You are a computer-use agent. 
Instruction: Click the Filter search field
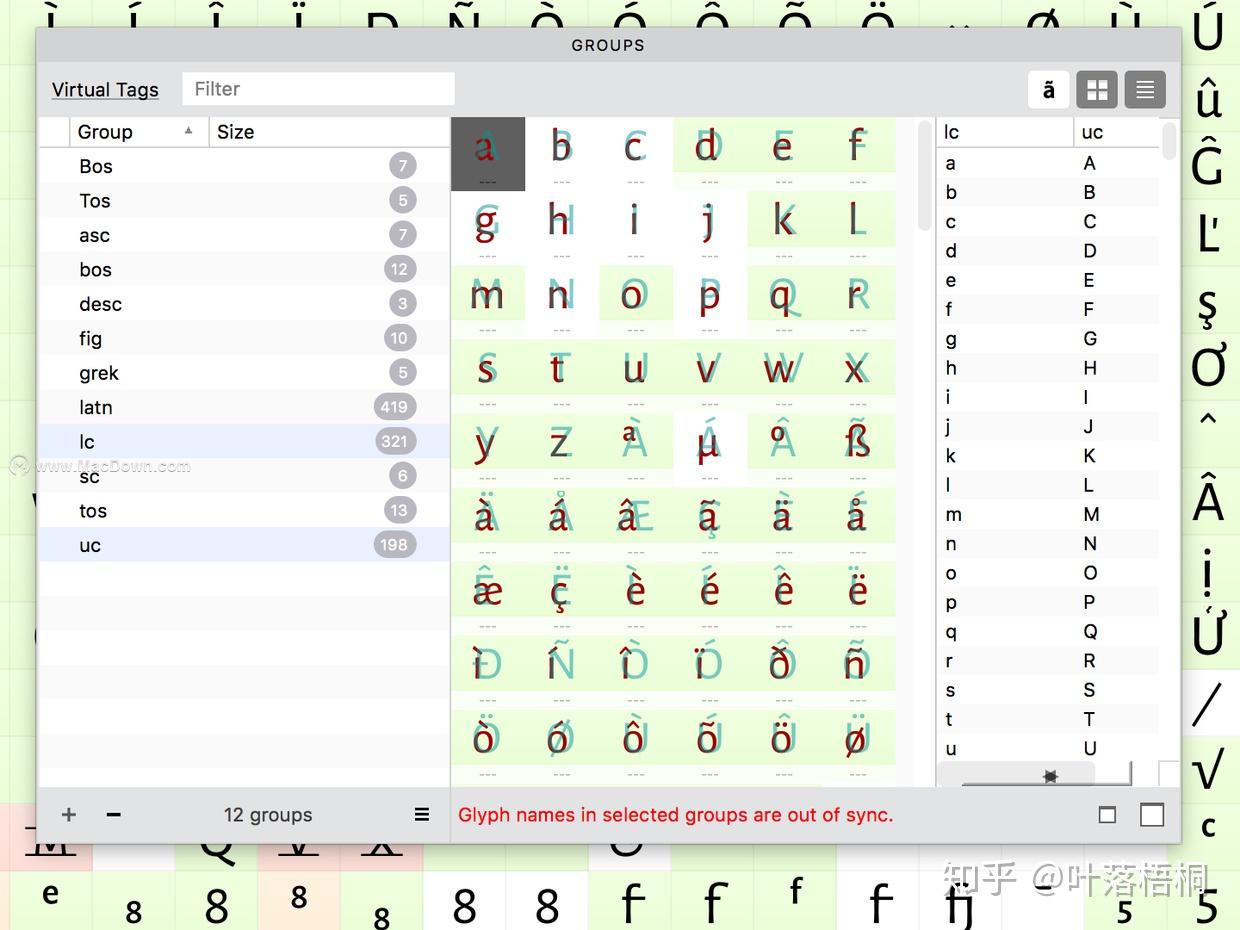coord(318,89)
